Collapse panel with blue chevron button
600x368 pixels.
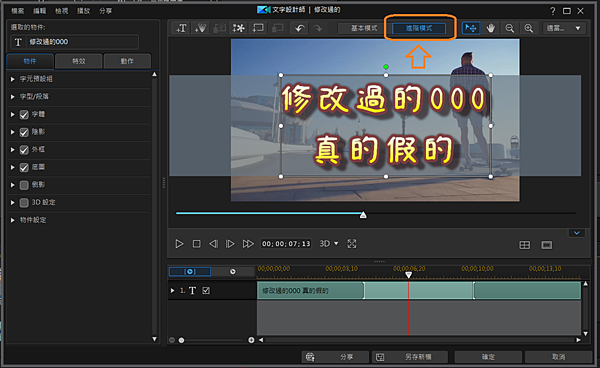tap(577, 233)
